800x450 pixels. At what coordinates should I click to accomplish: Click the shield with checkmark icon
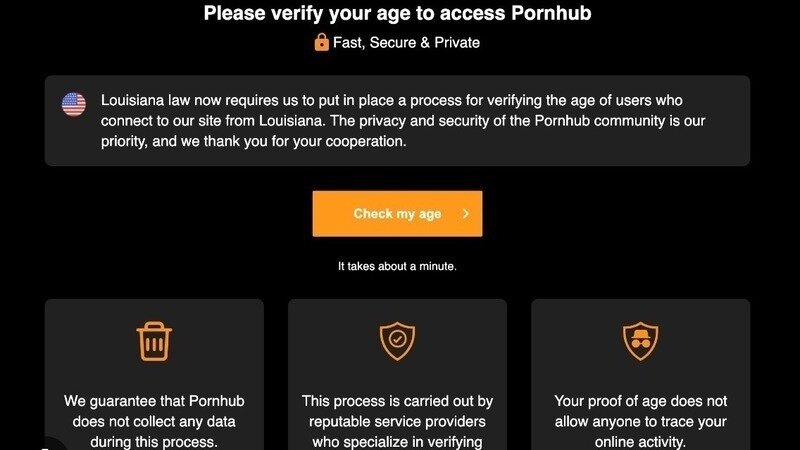coord(397,341)
